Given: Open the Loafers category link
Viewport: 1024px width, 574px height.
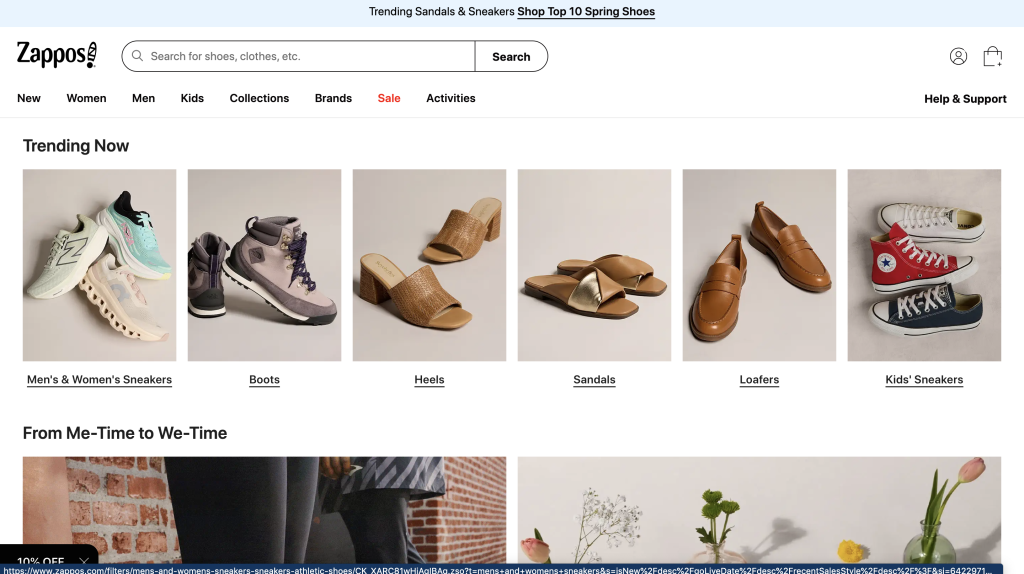Looking at the screenshot, I should pyautogui.click(x=759, y=379).
